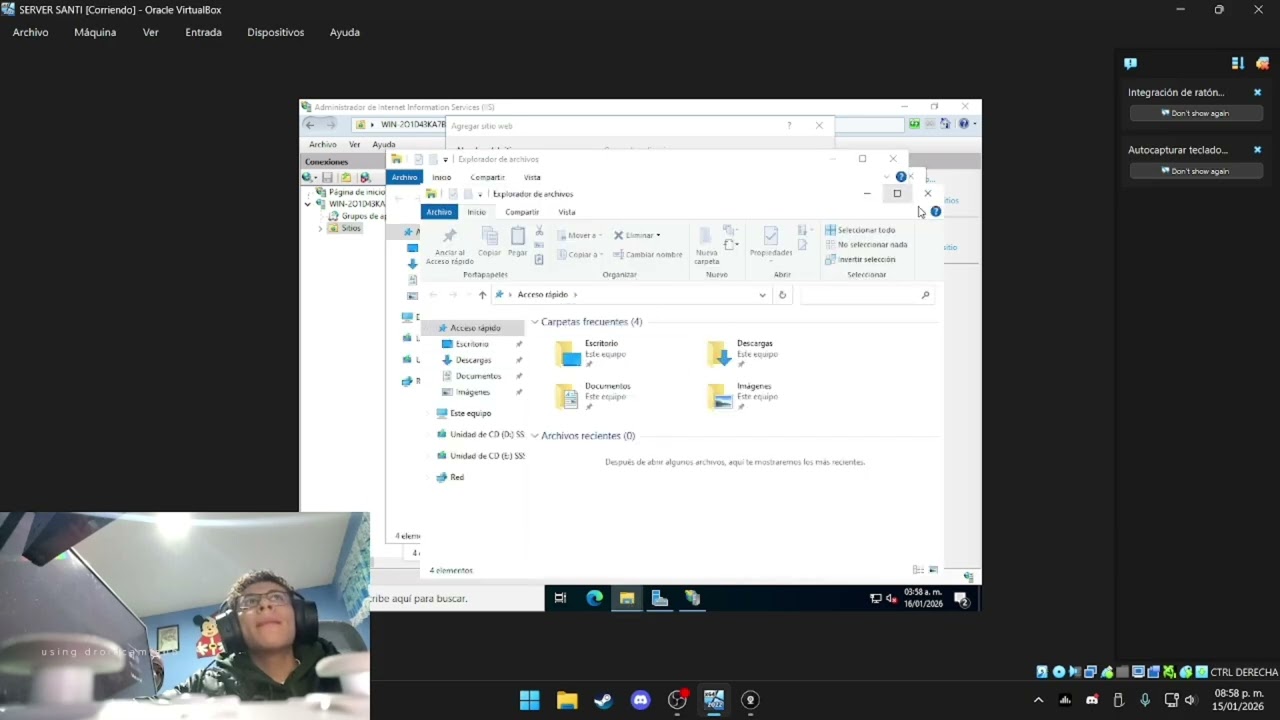Image resolution: width=1280 pixels, height=720 pixels.
Task: Open Microsoft Edge on guest taskbar
Action: point(594,598)
